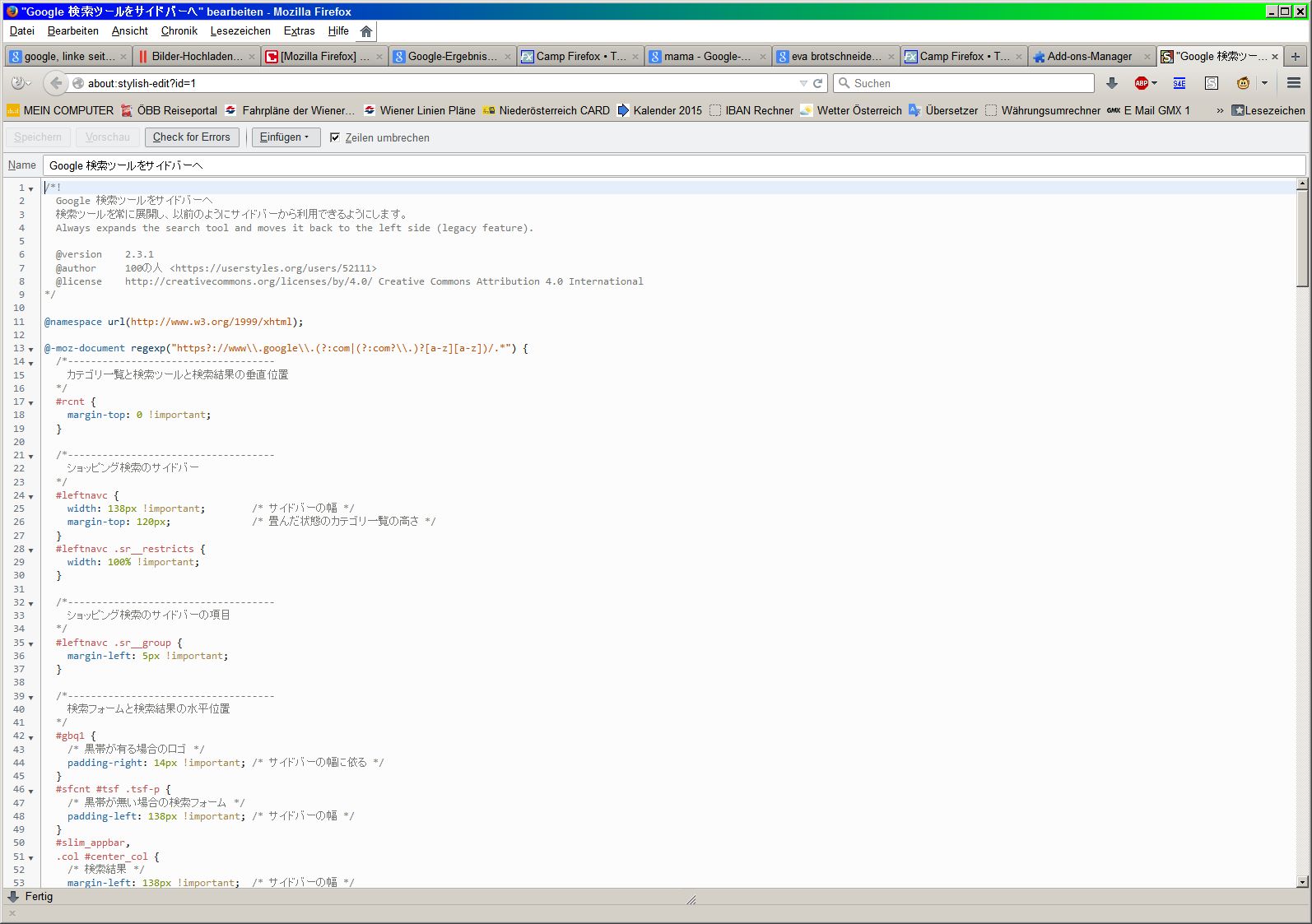Reload the page with the refresh icon
This screenshot has width=1312, height=924.
(x=818, y=83)
